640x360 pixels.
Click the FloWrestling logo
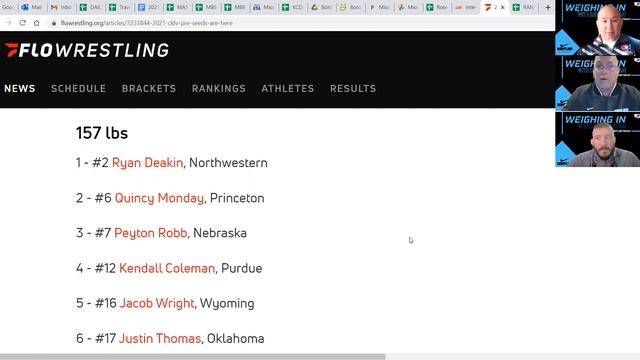(87, 50)
